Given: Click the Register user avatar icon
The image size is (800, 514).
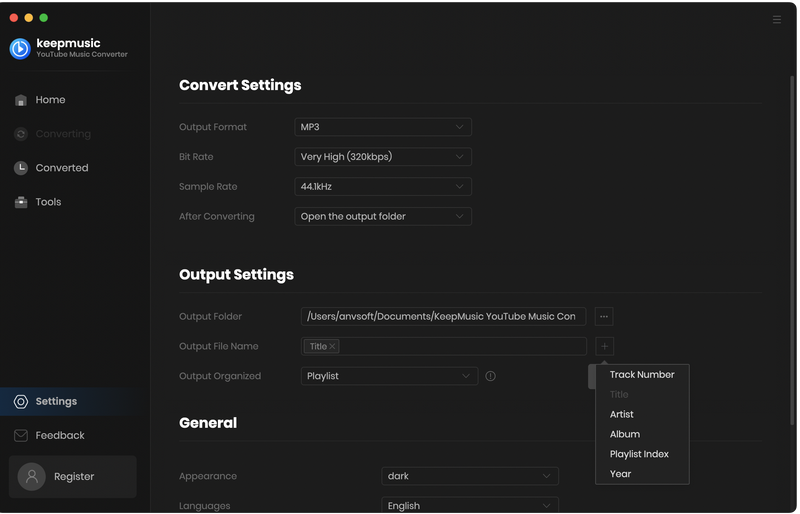Looking at the screenshot, I should click(x=32, y=477).
